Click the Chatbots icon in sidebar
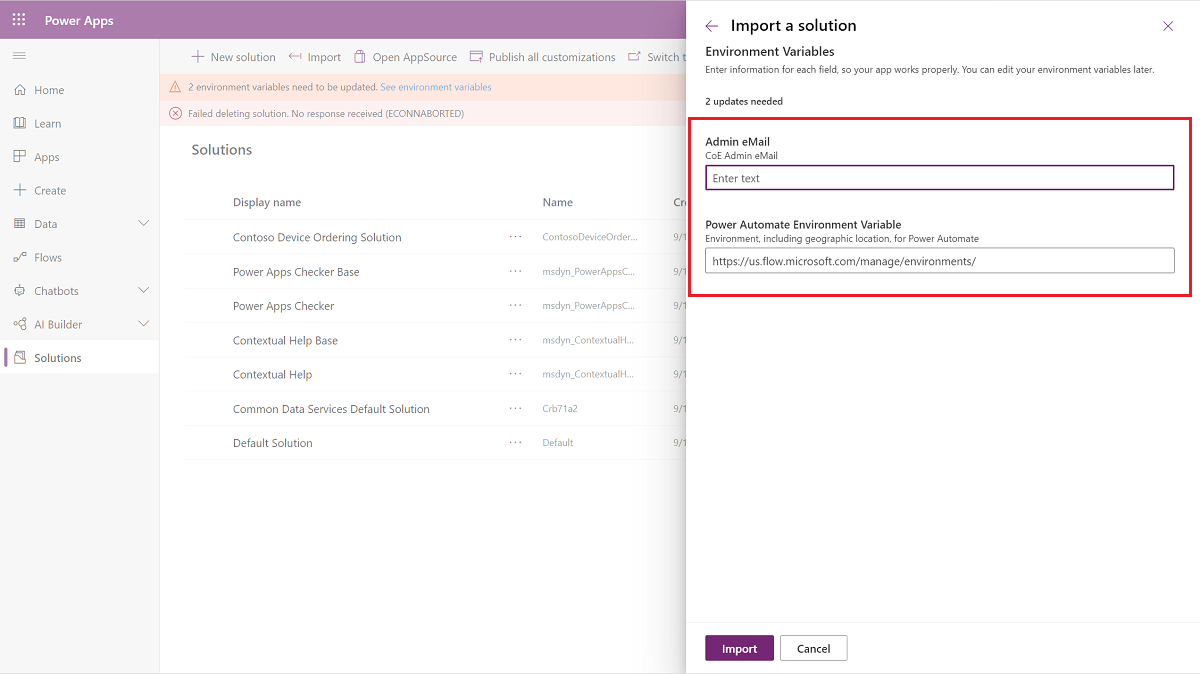 coord(20,291)
